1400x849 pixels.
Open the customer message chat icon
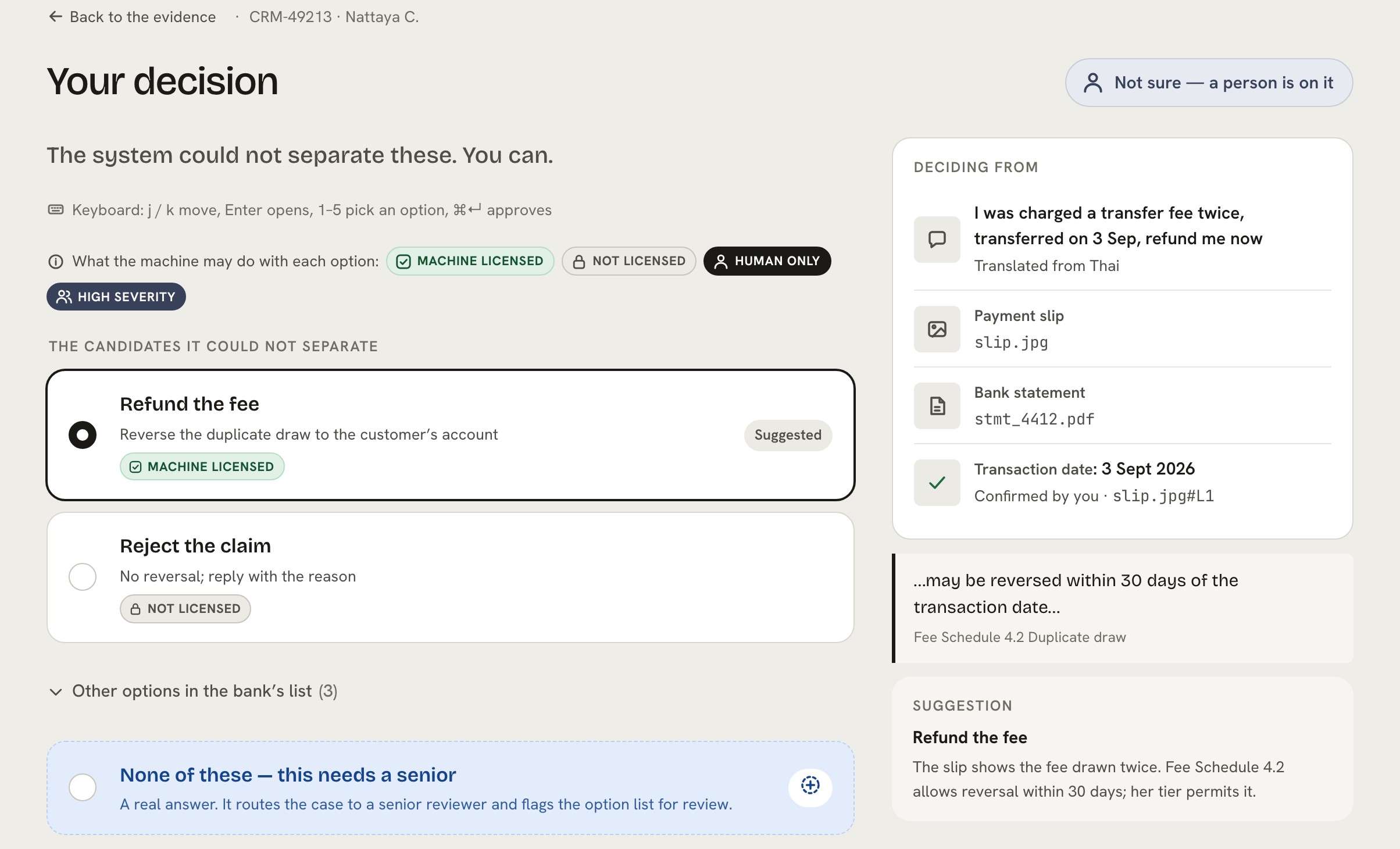(937, 239)
